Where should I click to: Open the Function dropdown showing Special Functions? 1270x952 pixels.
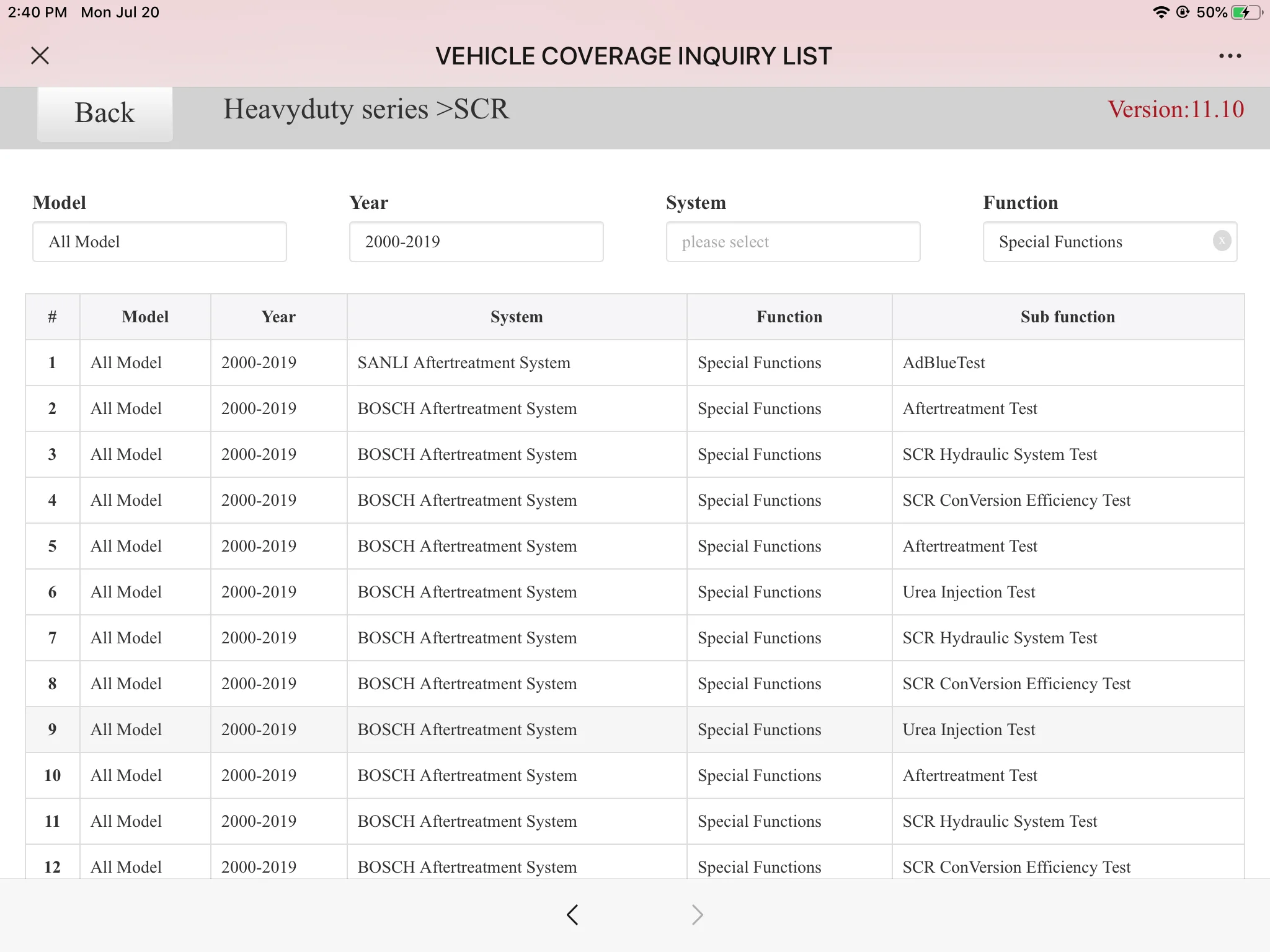pyautogui.click(x=1098, y=242)
